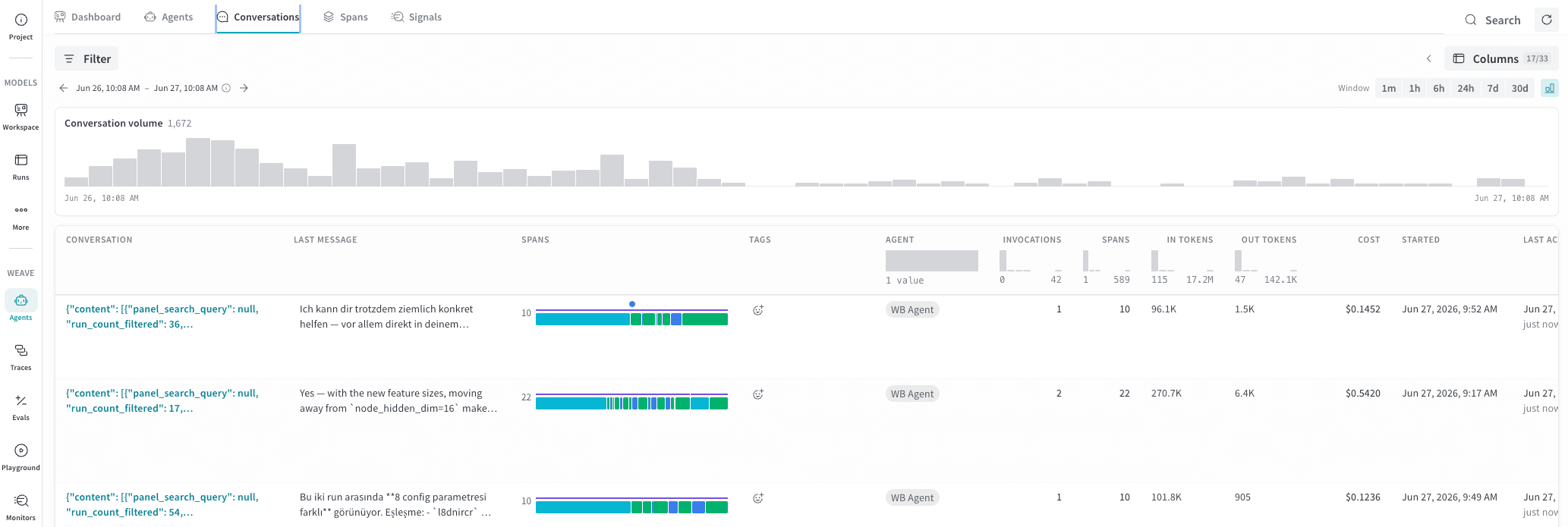1568x527 pixels.
Task: Open the Filter panel
Action: tap(87, 58)
